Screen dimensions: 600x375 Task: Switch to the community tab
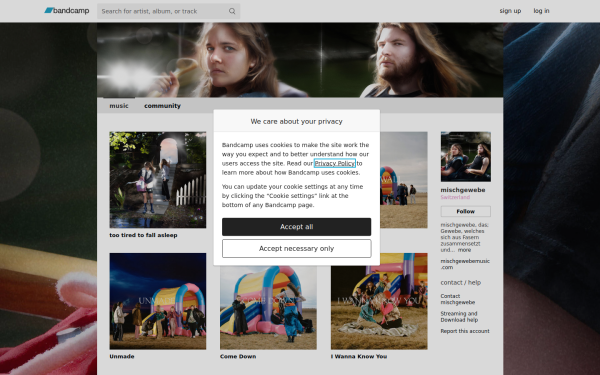pyautogui.click(x=162, y=106)
